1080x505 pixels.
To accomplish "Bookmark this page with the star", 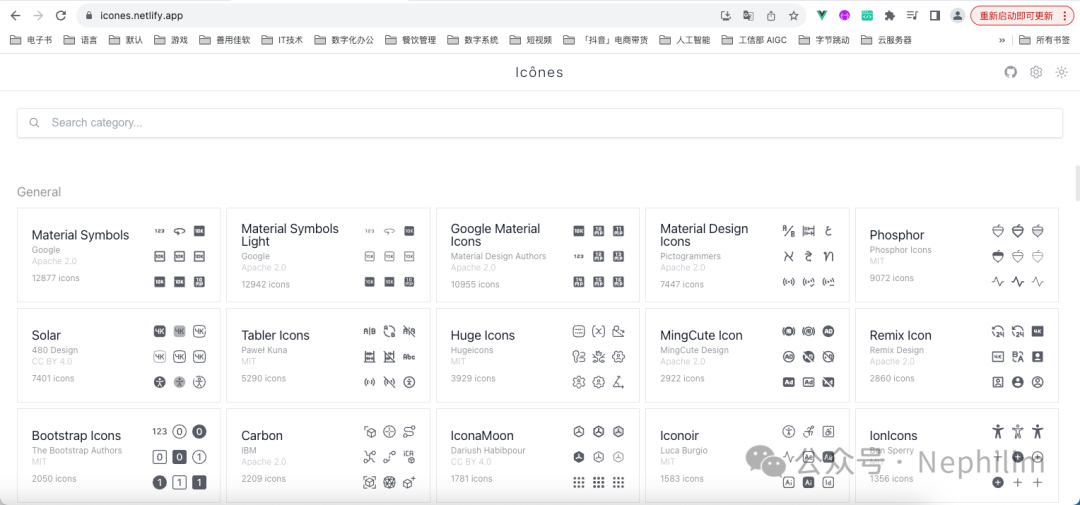I will (x=793, y=15).
